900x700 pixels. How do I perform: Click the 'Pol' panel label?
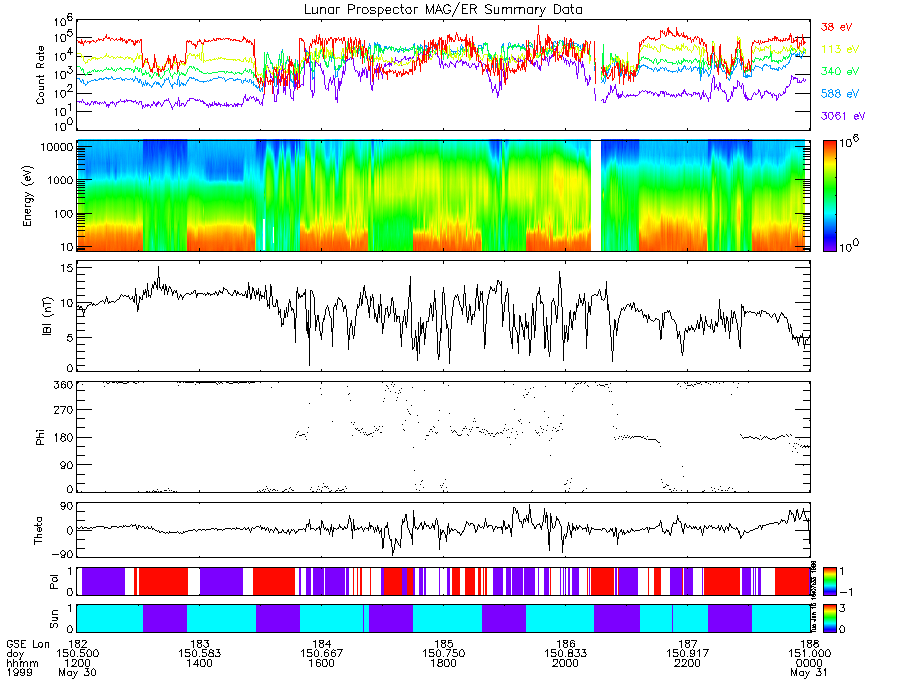53,582
